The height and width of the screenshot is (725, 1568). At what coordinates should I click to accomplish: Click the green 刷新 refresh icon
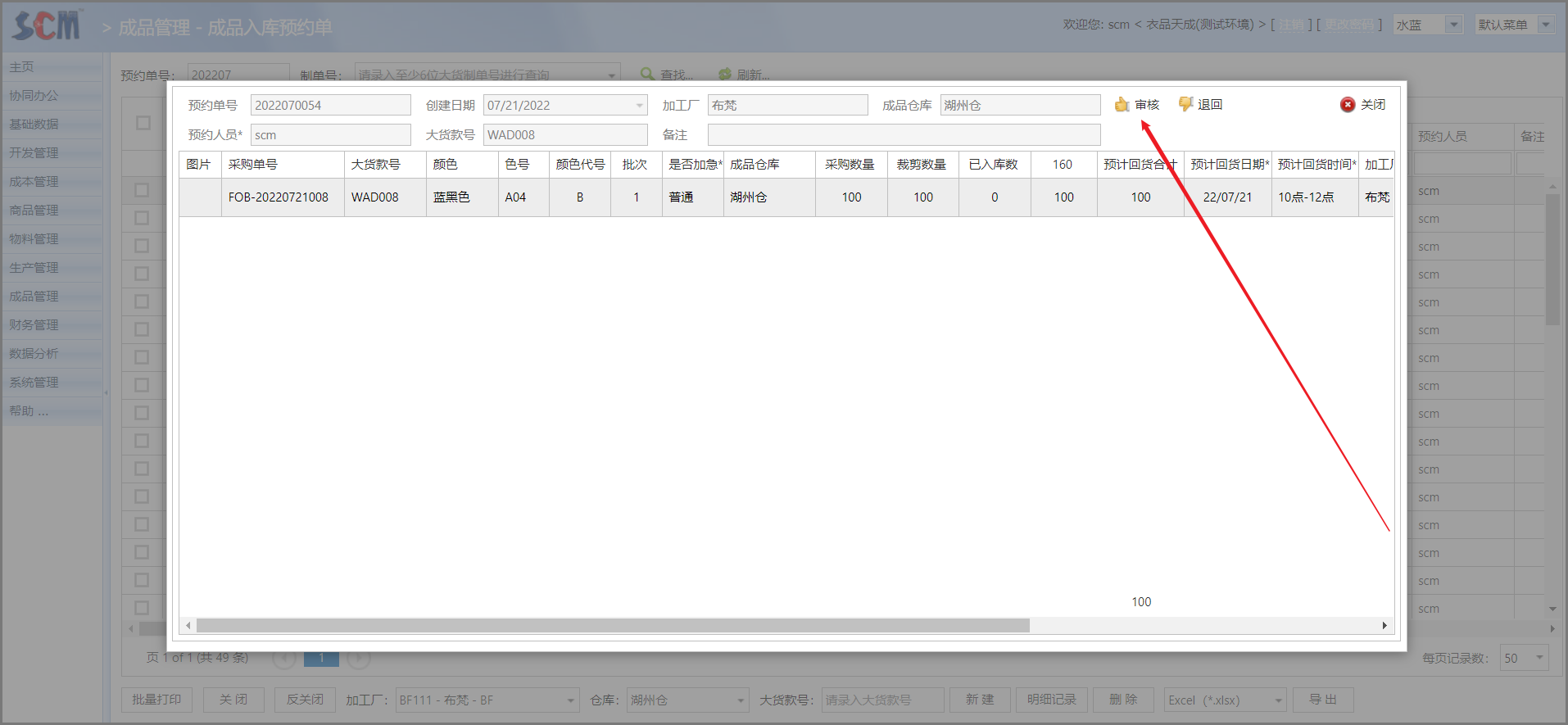click(x=725, y=74)
